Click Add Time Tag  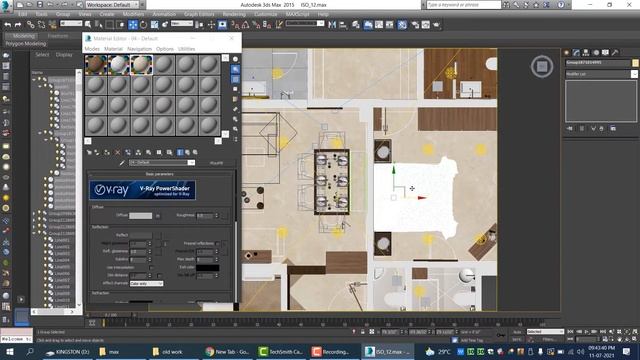pos(471,340)
